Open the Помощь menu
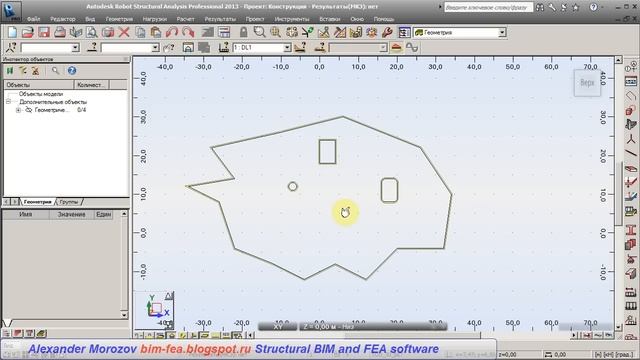This screenshot has width=640, height=360. point(384,19)
